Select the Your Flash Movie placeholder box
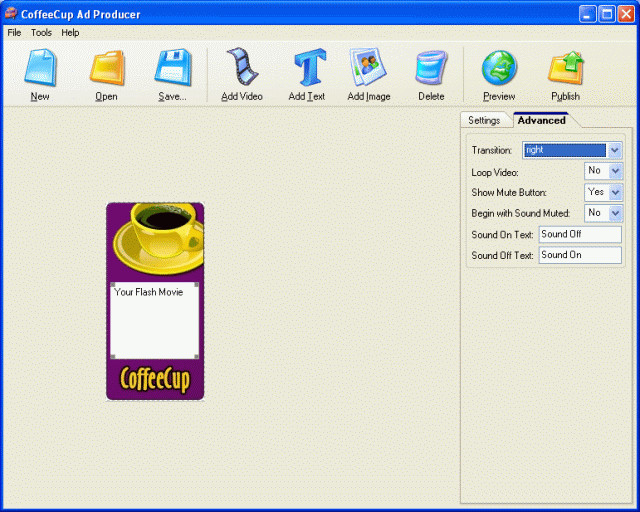Viewport: 640px width, 512px height. [154, 321]
